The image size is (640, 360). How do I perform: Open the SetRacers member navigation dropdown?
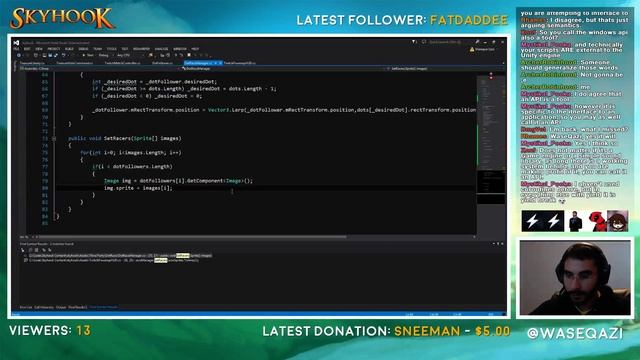click(x=445, y=69)
